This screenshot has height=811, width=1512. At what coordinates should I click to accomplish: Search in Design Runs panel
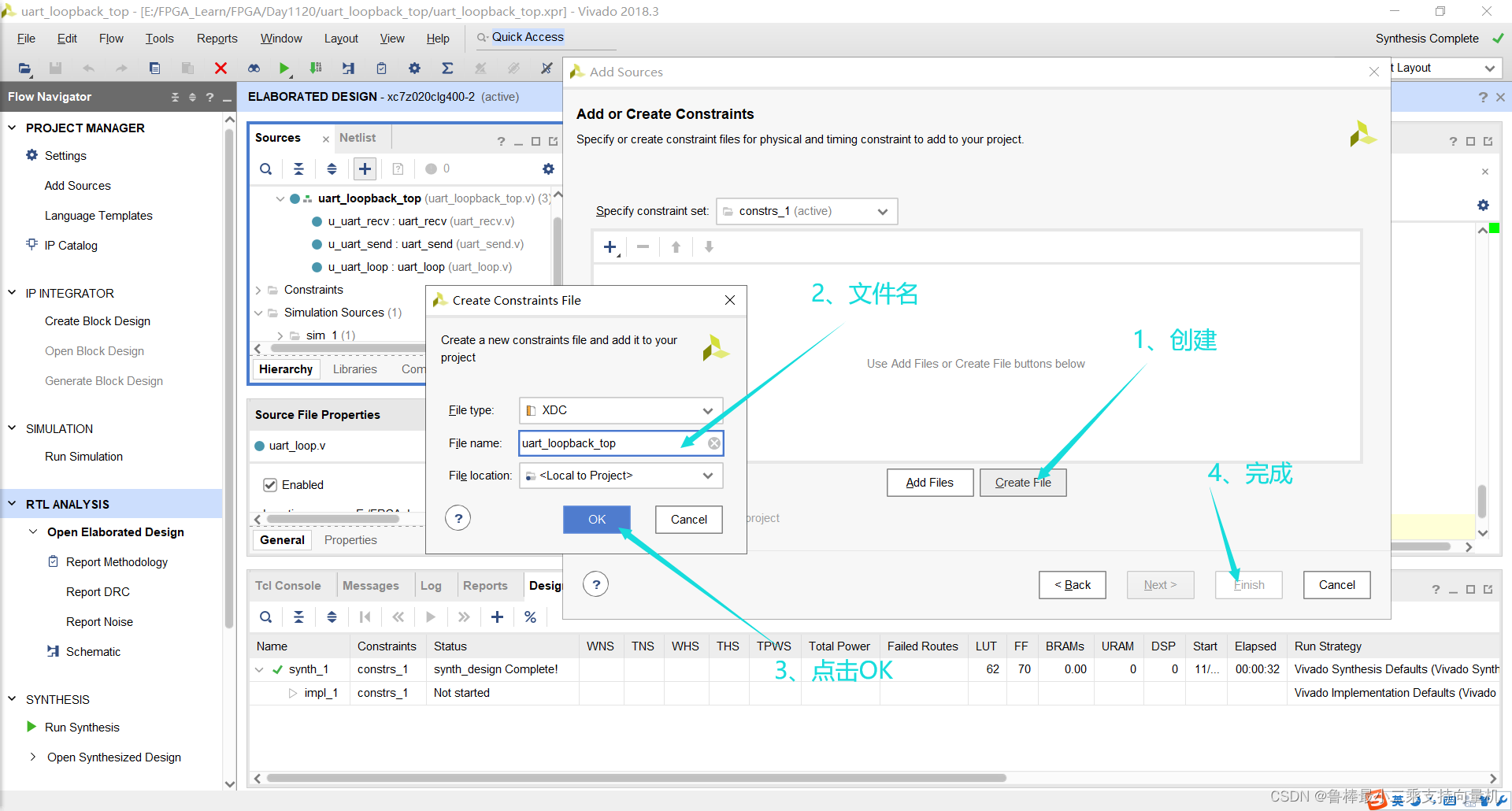266,617
